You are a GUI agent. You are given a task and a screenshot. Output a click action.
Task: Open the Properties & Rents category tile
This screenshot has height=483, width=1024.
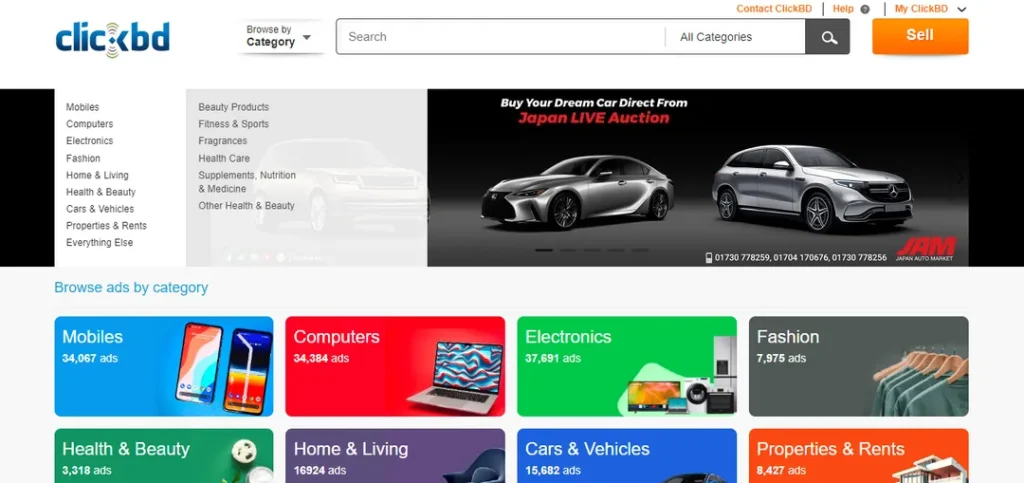tap(859, 456)
